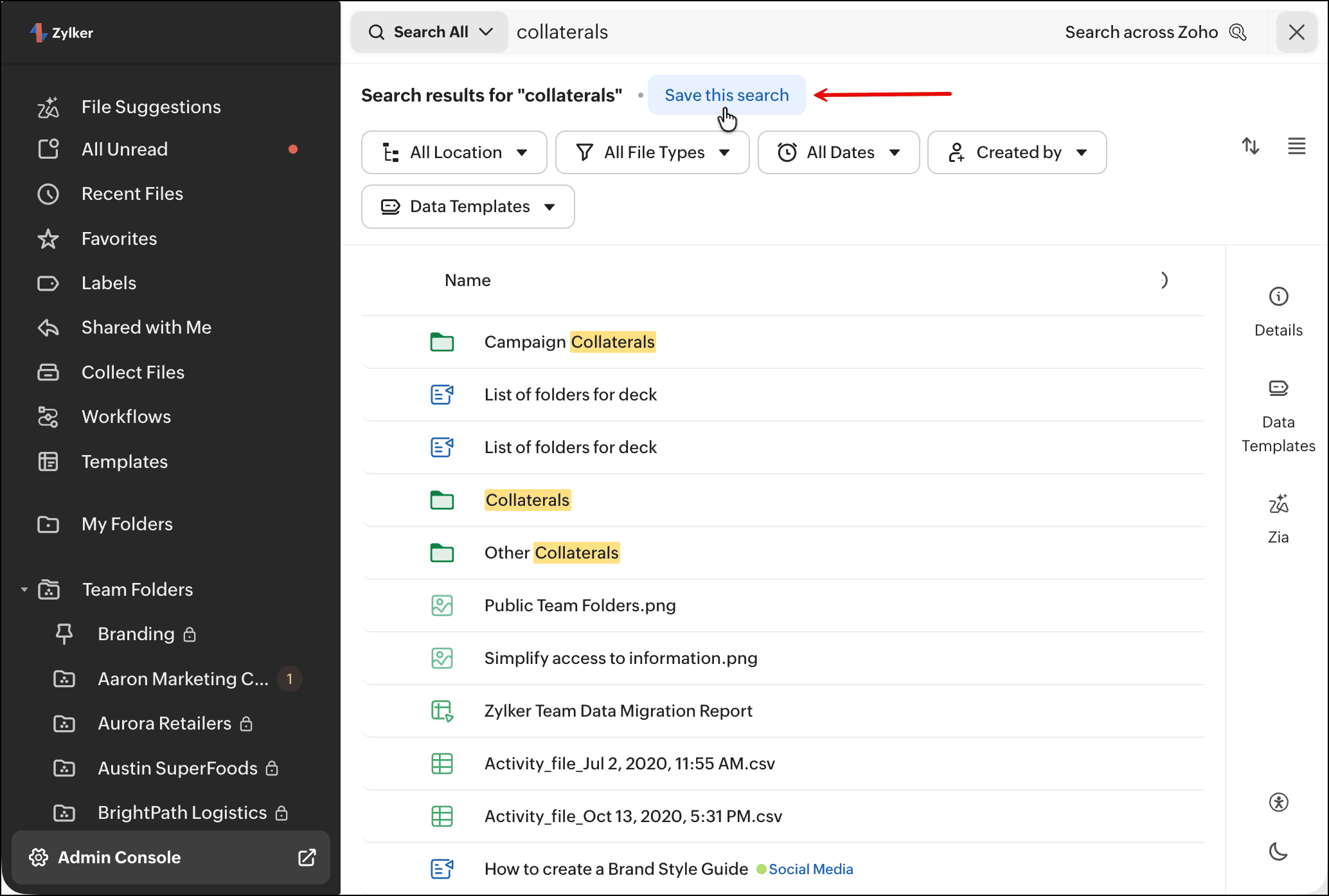1329x896 pixels.
Task: Open the Collaterals folder result
Action: (x=528, y=500)
